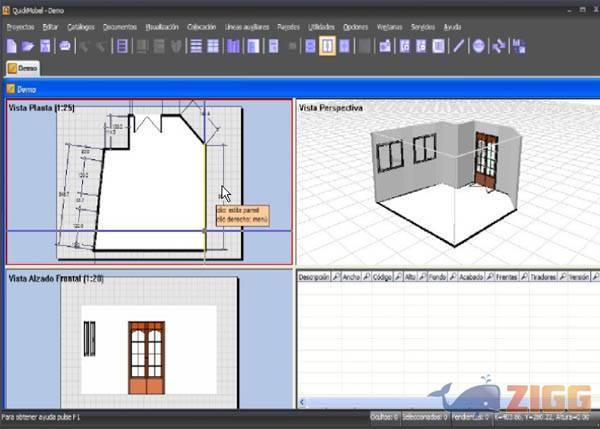Screen dimensions: 600x429
Task: Click the new project icon in toolbar
Action: click(11, 46)
